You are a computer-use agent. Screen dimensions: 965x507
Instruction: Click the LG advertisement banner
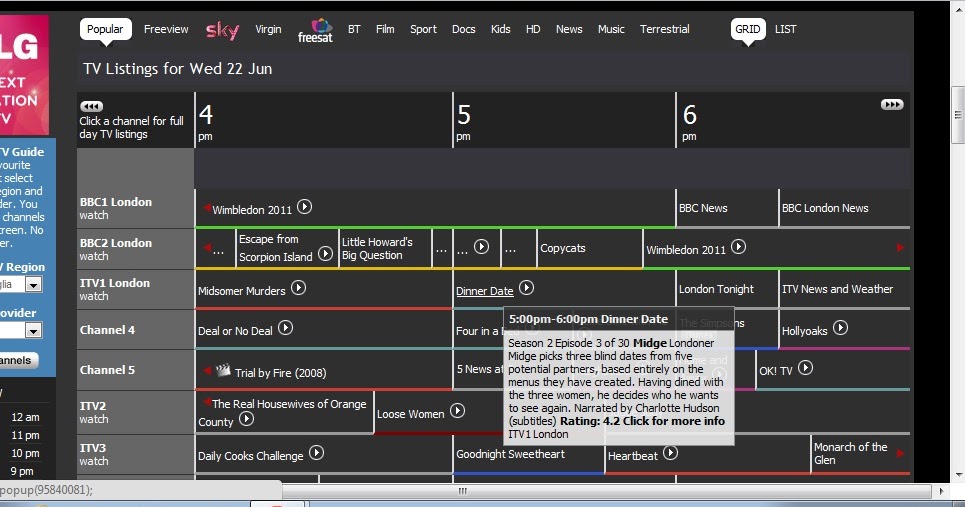(x=24, y=74)
